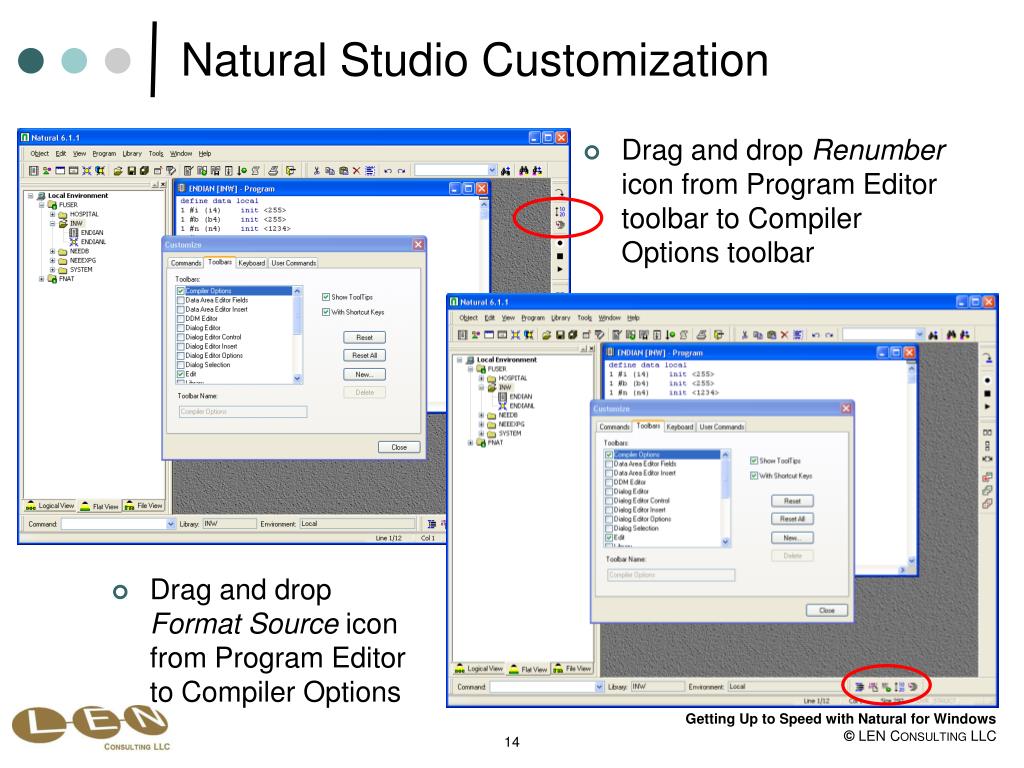
Task: Click the red X Delete icon in front window
Action: 784,335
